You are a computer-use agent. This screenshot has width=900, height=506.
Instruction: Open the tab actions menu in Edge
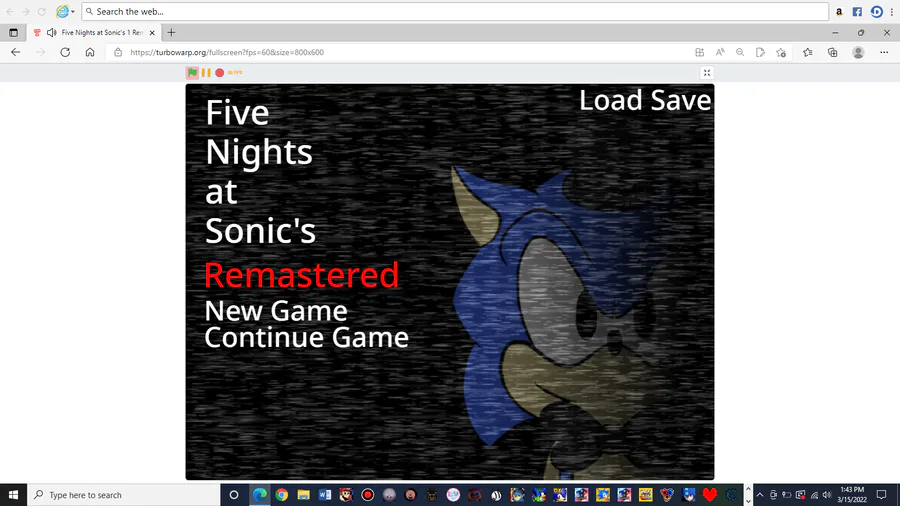pyautogui.click(x=13, y=33)
